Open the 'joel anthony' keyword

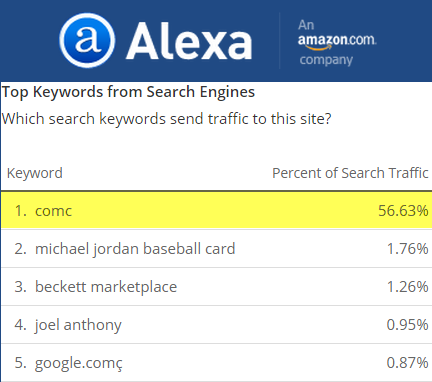pos(78,325)
